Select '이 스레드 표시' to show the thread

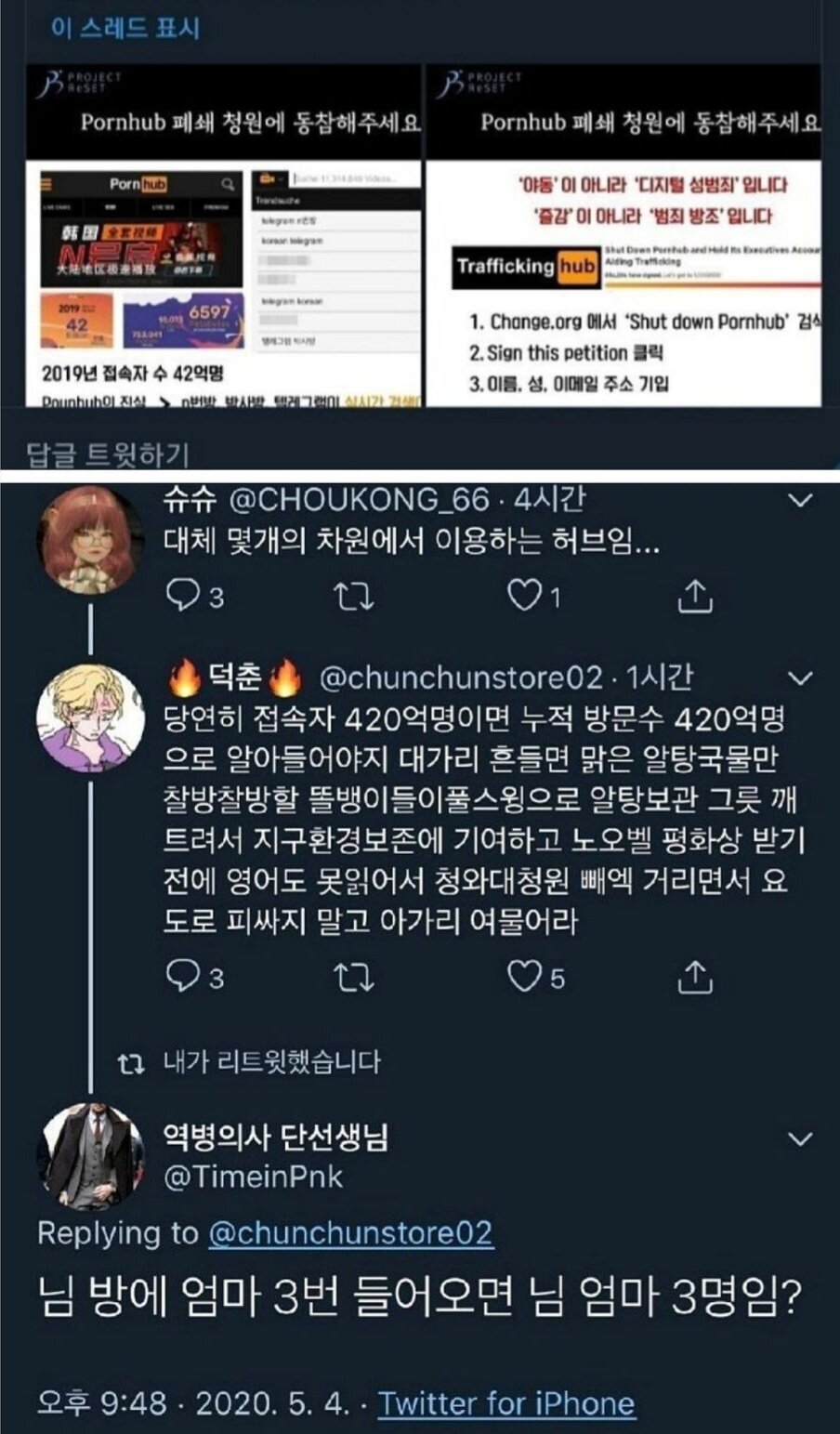coord(125,27)
